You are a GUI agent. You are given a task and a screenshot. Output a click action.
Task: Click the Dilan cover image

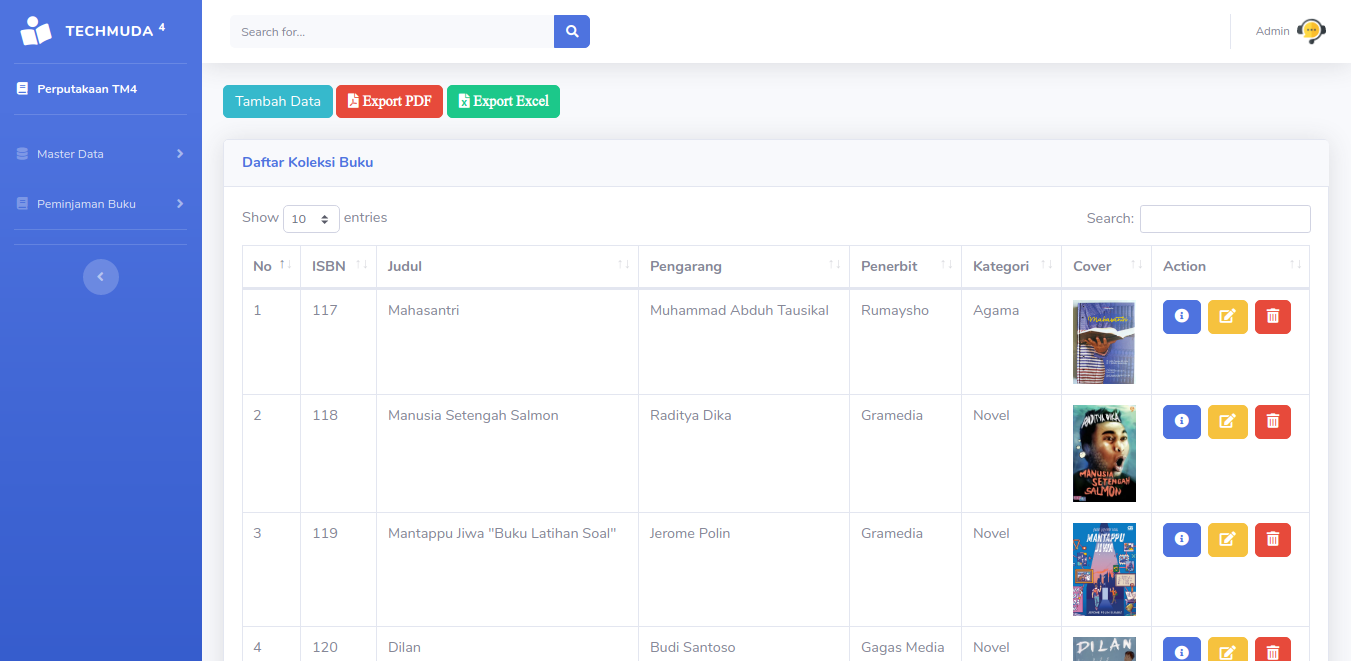[1104, 649]
